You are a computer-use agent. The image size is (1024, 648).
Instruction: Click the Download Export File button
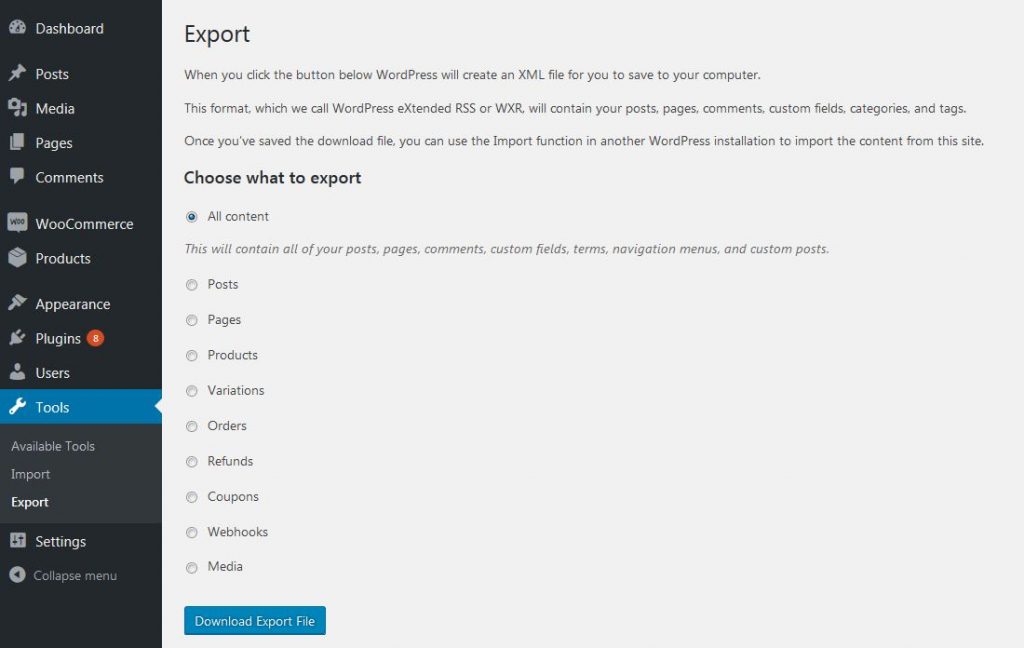tap(255, 621)
